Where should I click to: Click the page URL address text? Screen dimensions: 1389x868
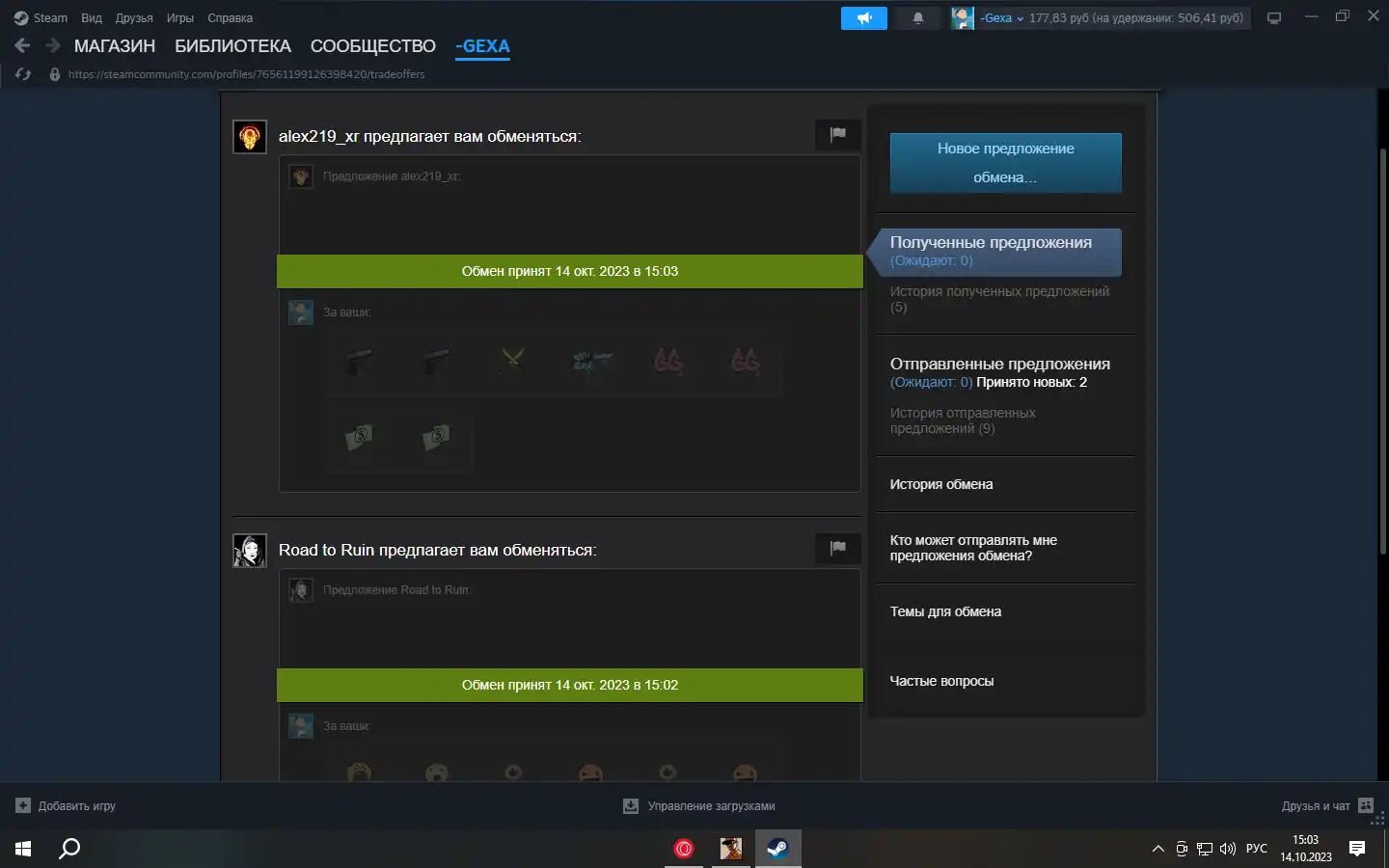(x=246, y=74)
